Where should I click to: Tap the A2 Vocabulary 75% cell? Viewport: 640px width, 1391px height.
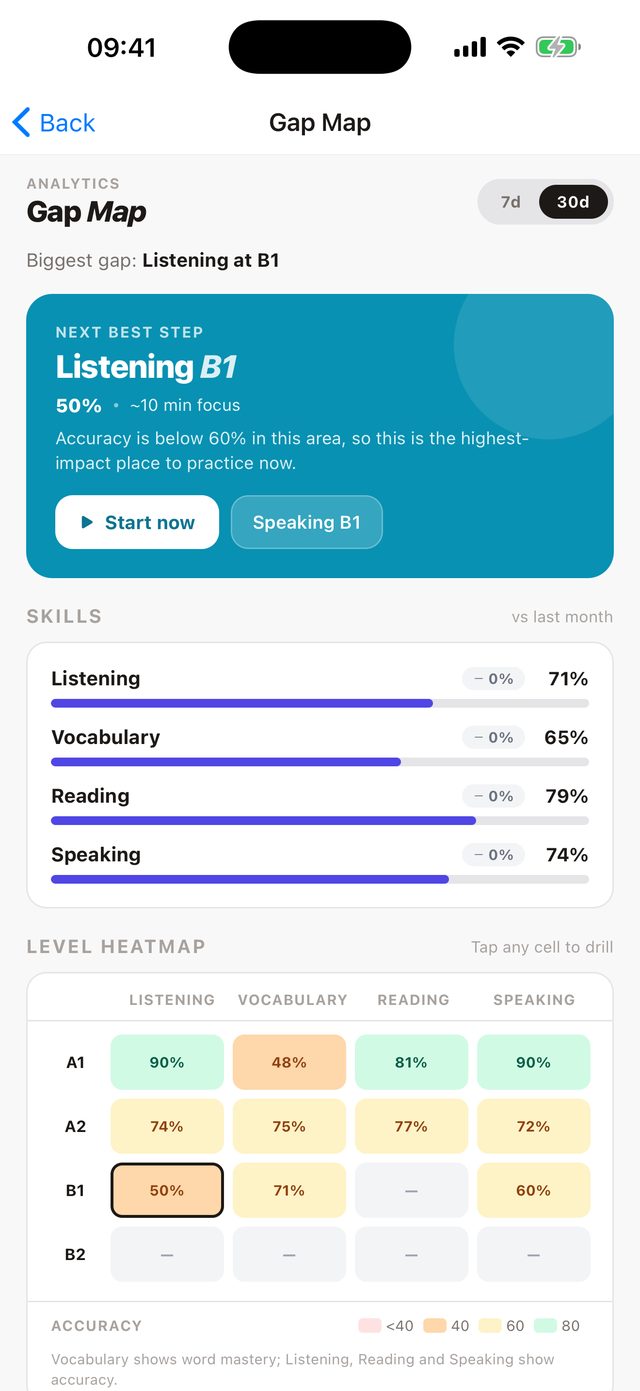coord(289,1126)
